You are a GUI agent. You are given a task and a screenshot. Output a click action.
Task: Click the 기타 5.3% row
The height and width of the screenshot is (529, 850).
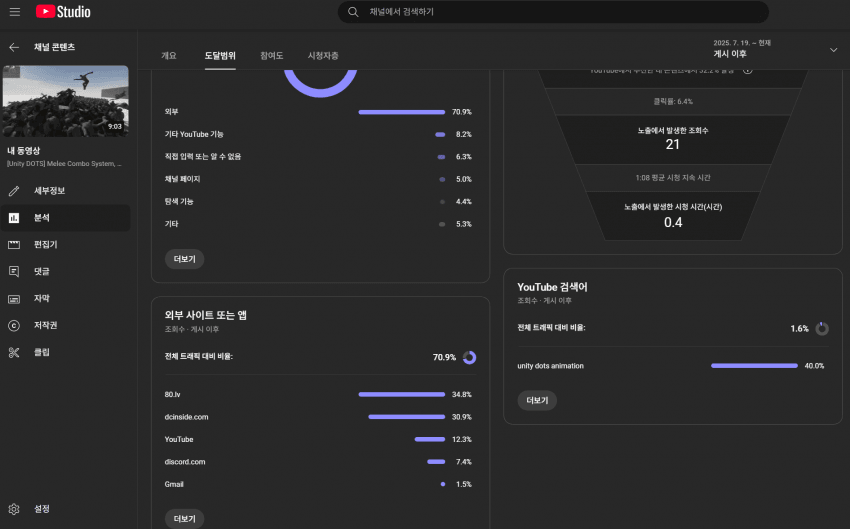click(318, 224)
